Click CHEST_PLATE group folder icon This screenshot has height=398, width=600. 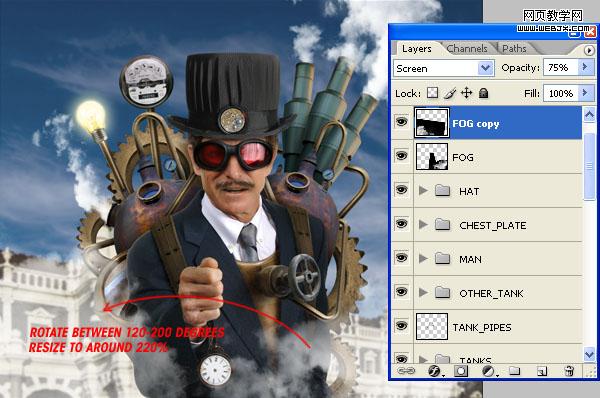[x=442, y=224]
